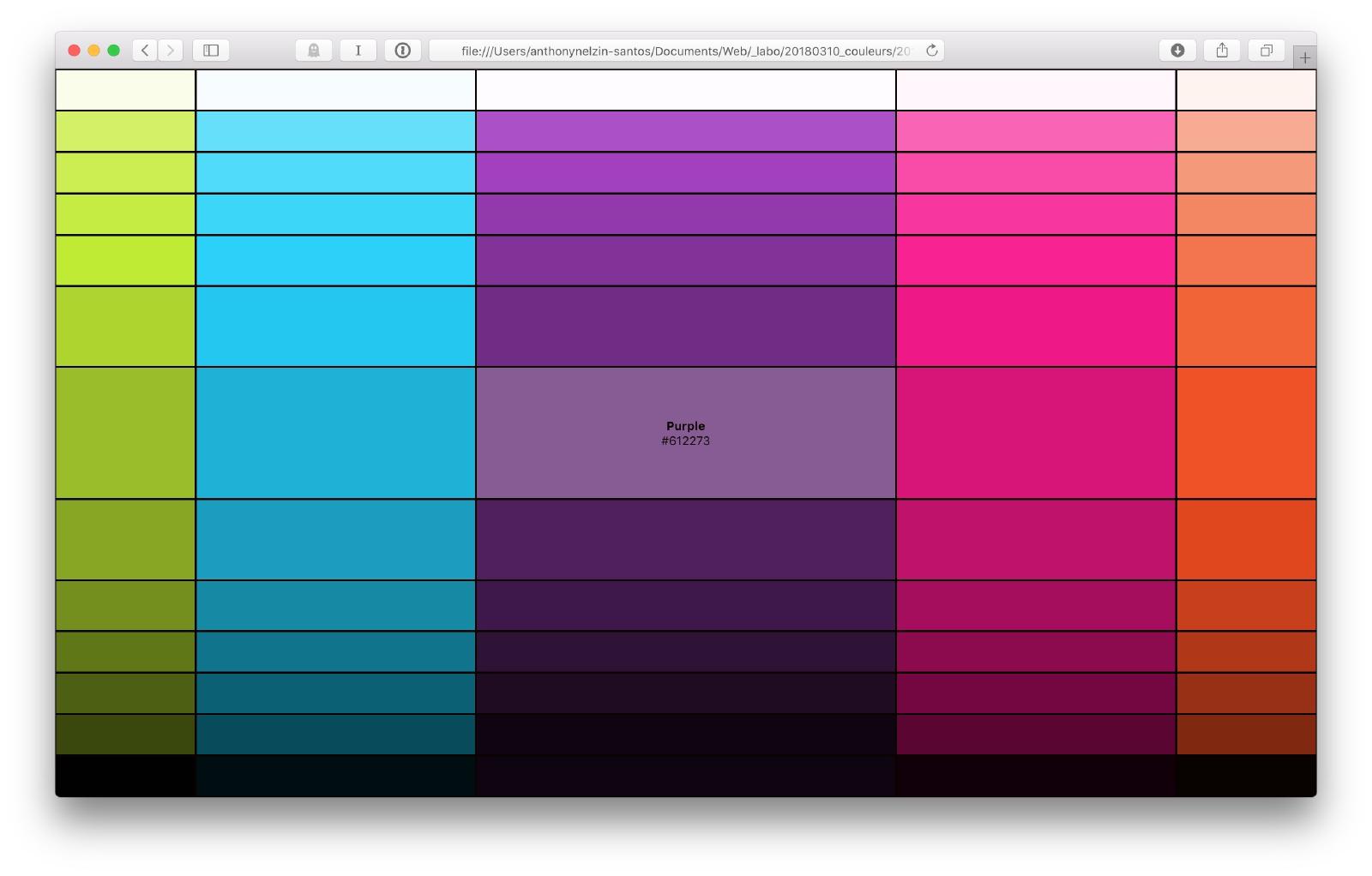Screen dimensions: 1372x876
Task: Open the 1Password extension
Action: (403, 51)
